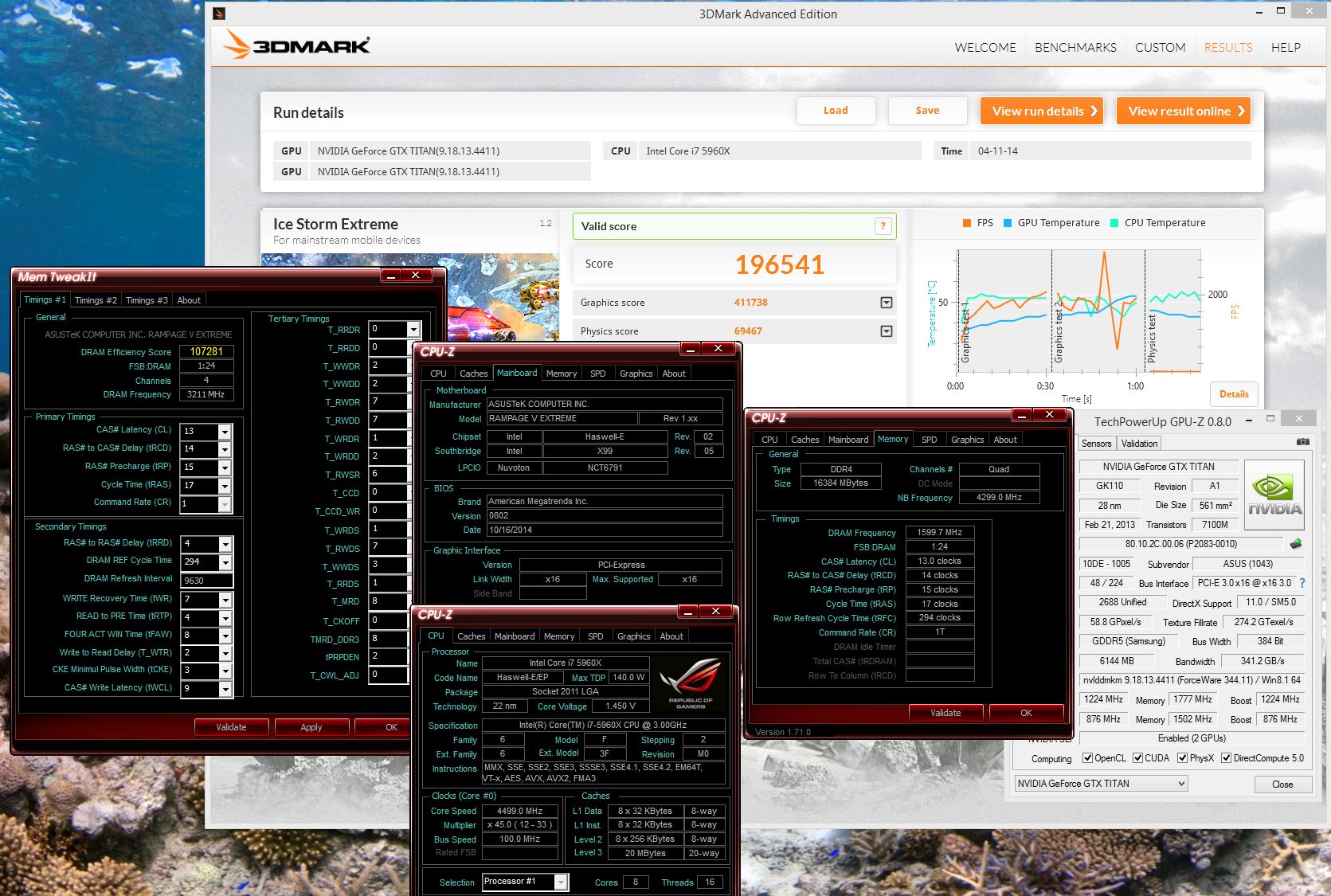
Task: Open the T_RRDR tertiary timing dropdown
Action: 413,329
